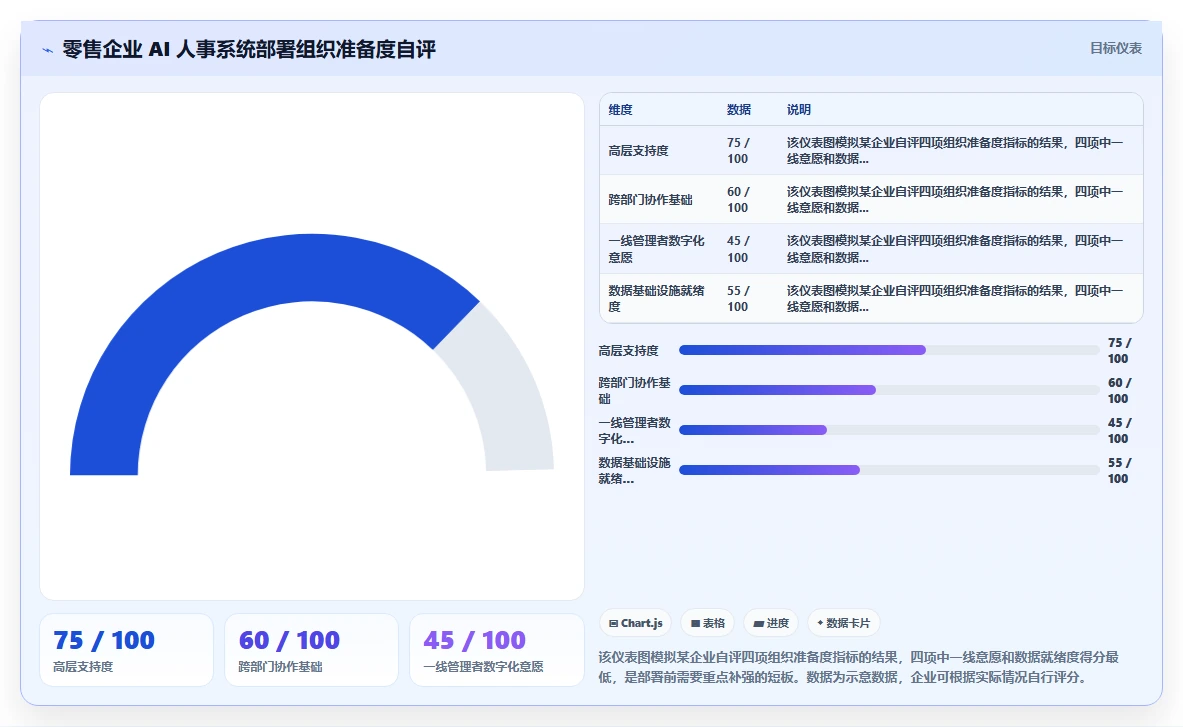The width and height of the screenshot is (1183, 727).
Task: Open the 75 / 100 高层支持度 data card
Action: tap(126, 650)
